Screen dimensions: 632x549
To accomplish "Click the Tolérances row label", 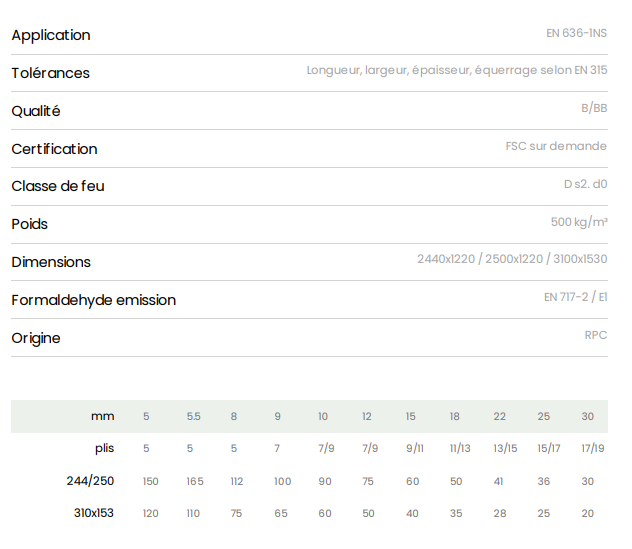I will coord(51,73).
